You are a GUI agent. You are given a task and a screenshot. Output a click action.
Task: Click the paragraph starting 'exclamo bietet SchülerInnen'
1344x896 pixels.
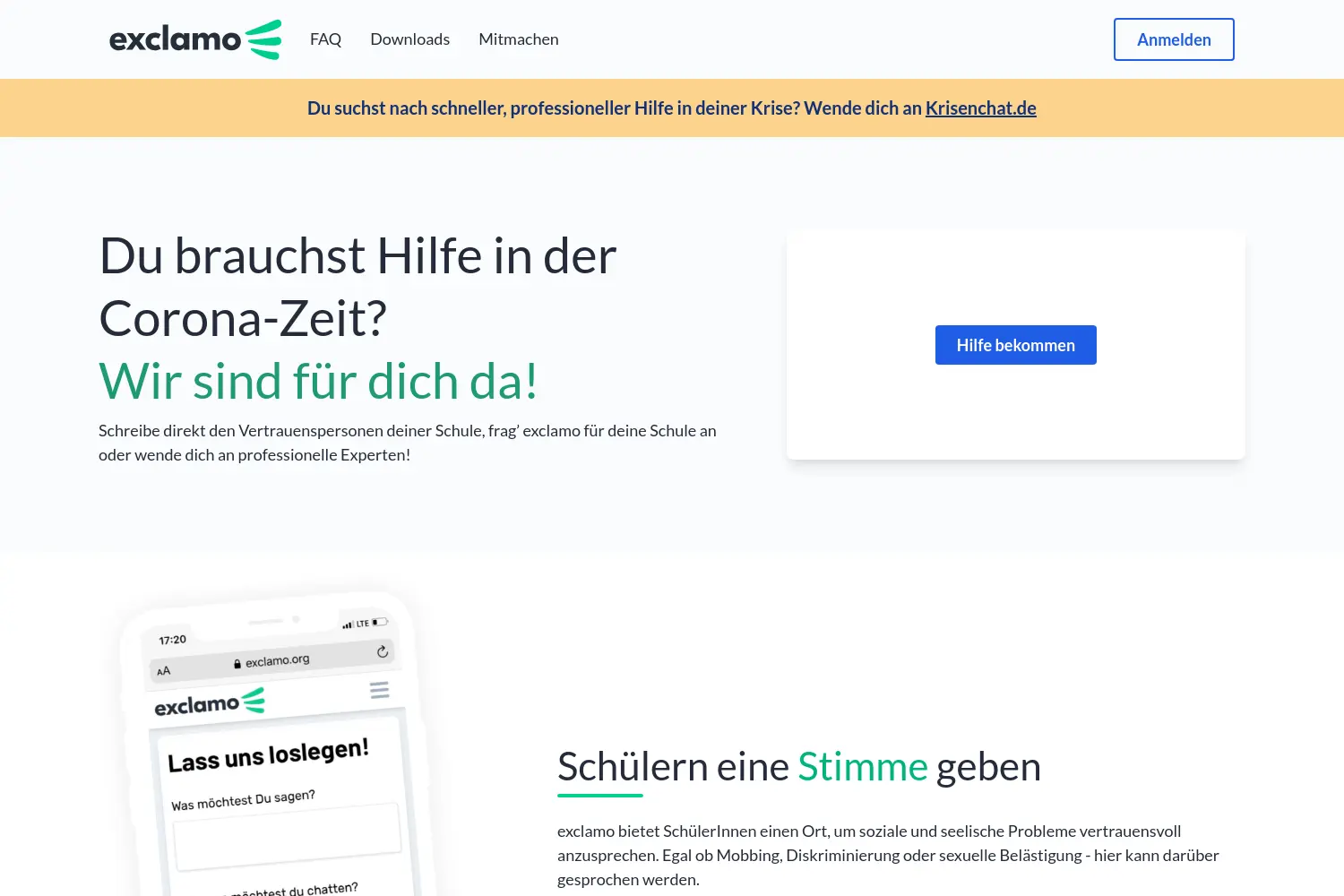888,856
